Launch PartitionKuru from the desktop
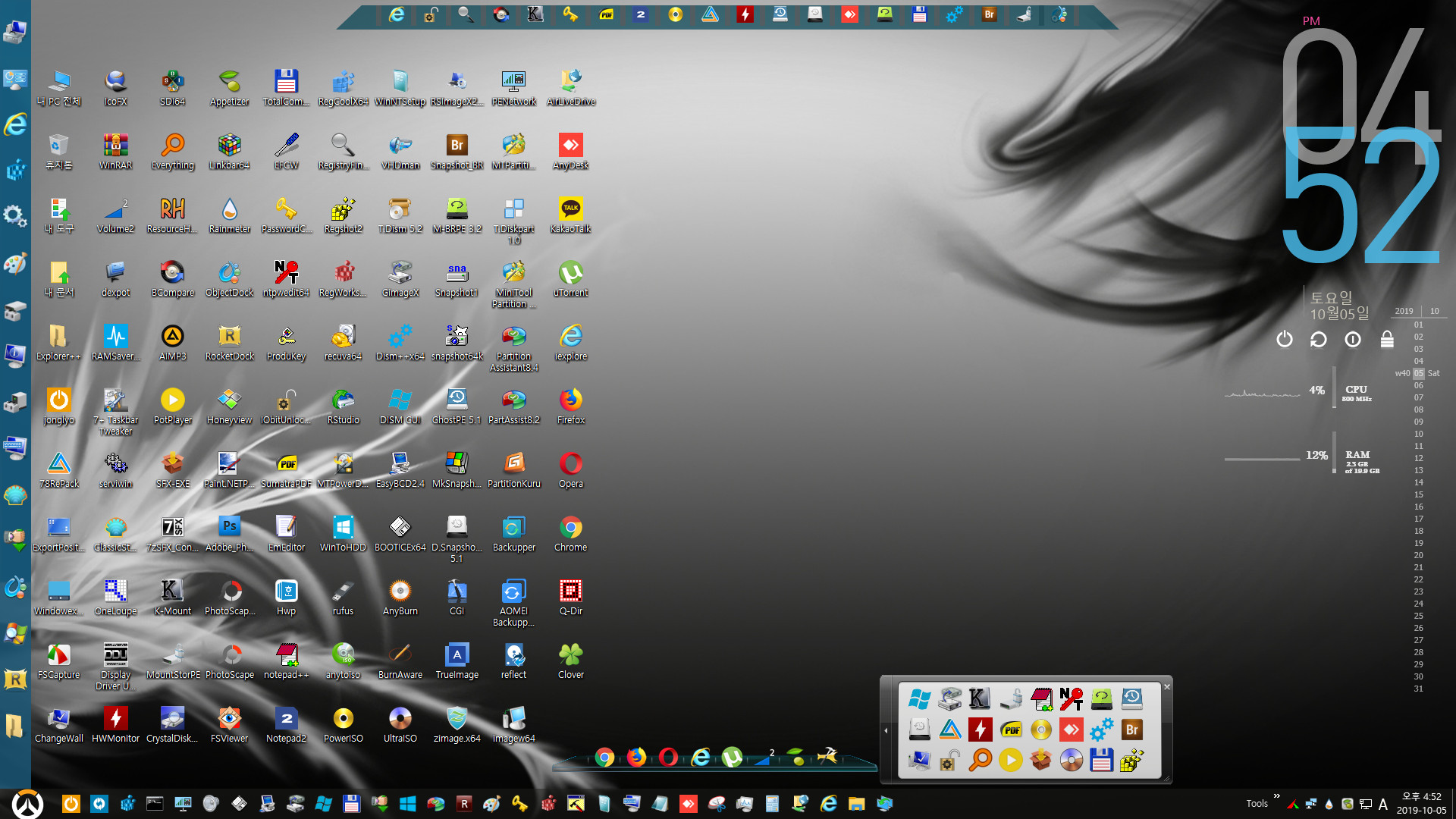 (x=513, y=469)
